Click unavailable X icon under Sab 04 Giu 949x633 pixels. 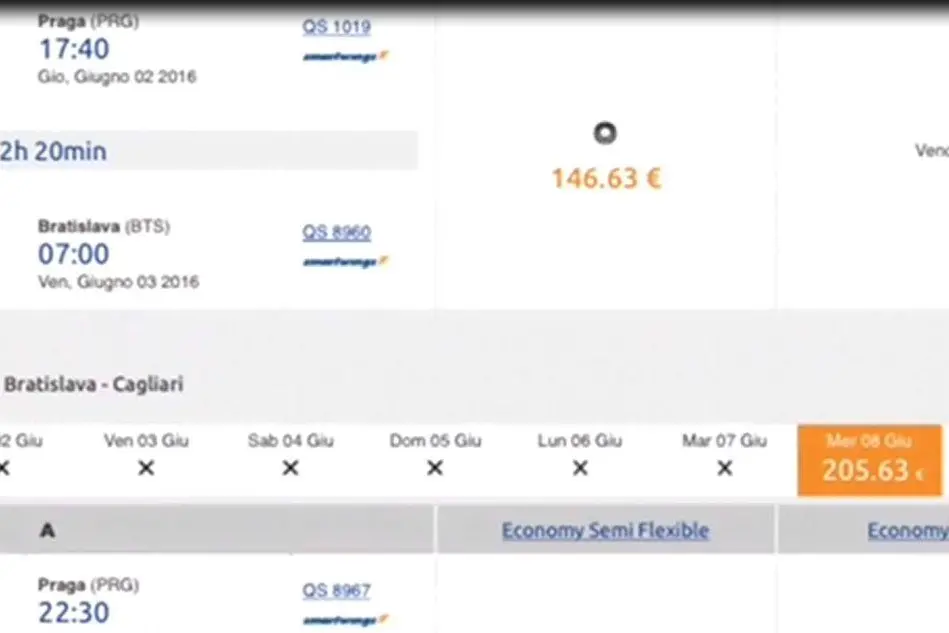click(291, 468)
